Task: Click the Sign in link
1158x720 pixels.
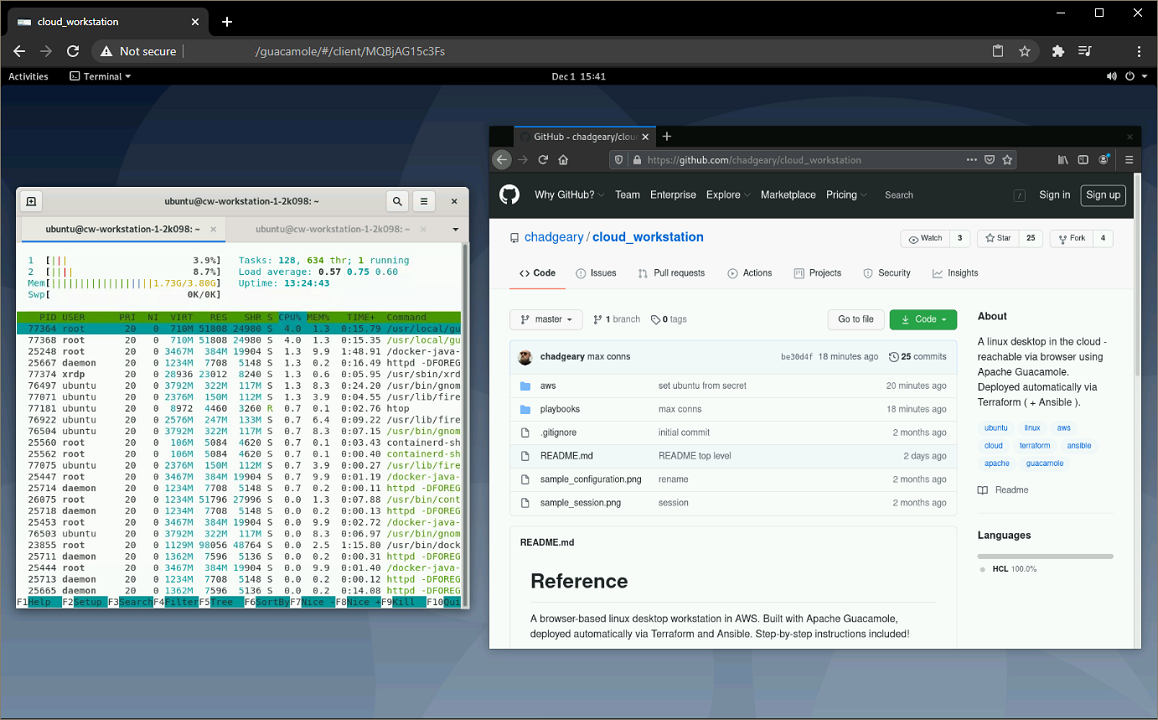Action: 1055,195
